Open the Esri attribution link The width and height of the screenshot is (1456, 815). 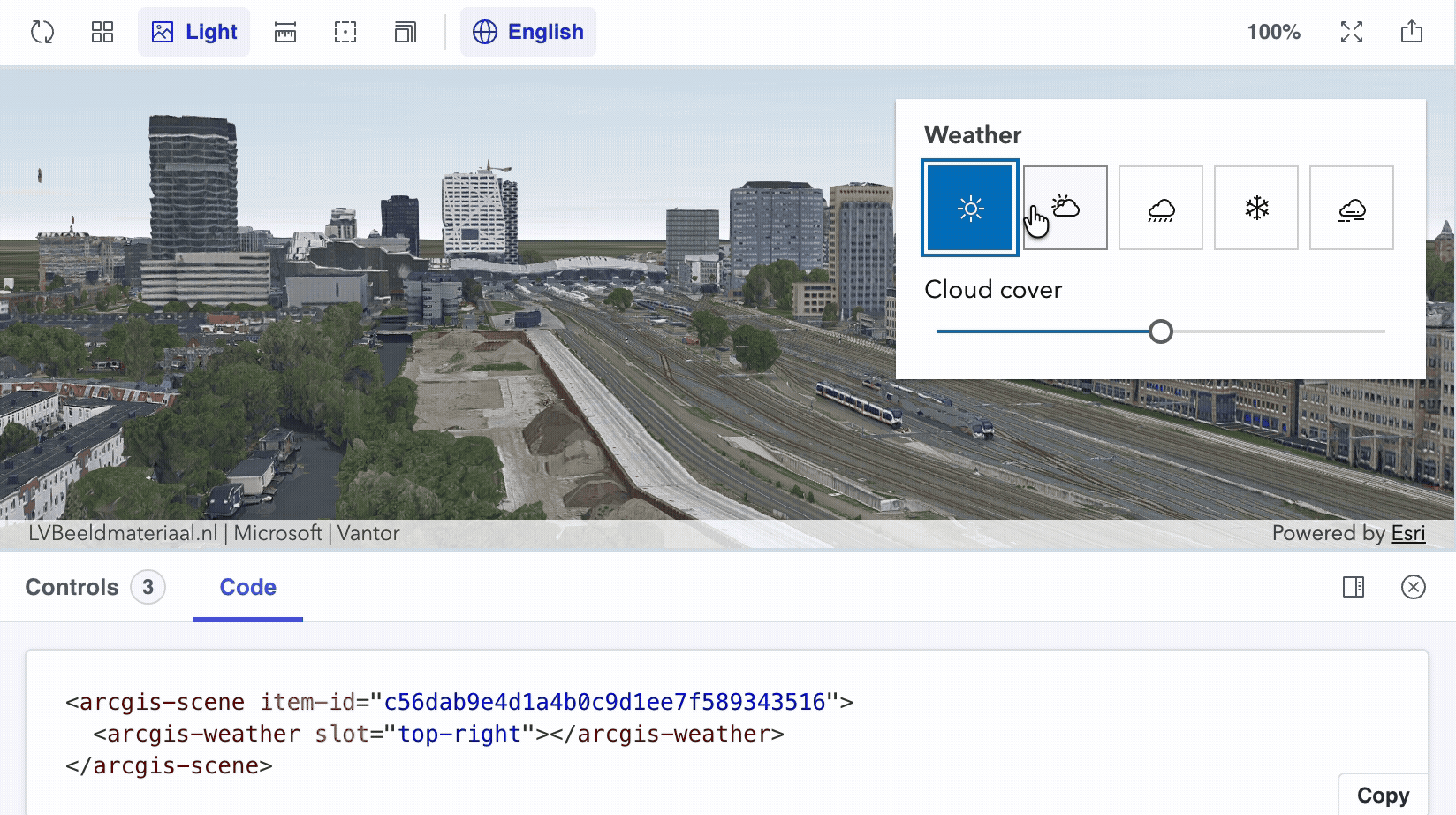click(x=1409, y=533)
